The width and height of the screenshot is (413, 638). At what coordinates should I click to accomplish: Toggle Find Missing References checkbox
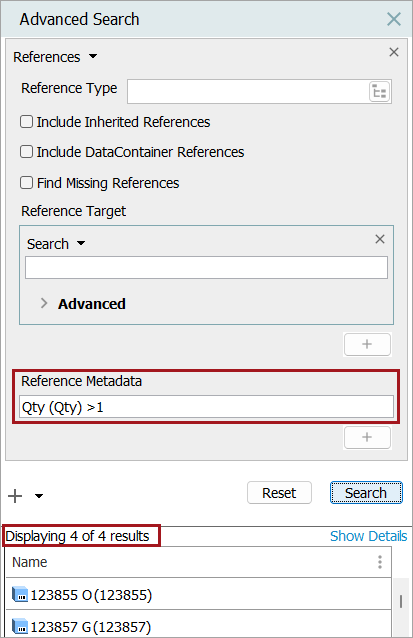26,183
